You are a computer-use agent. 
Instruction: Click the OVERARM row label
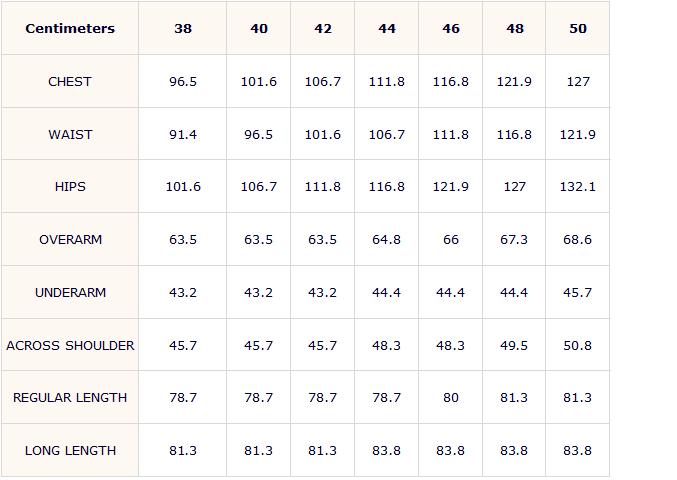tap(70, 240)
